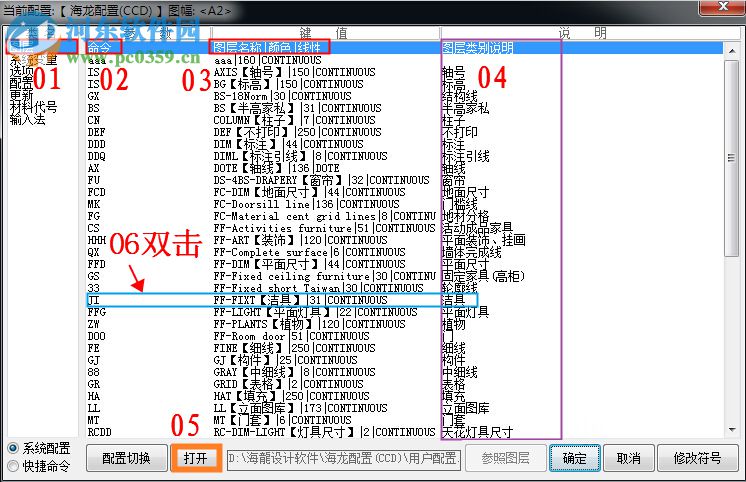Select the FC-Doorsill line 门槛线 row
The height and width of the screenshot is (482, 746).
point(404,204)
